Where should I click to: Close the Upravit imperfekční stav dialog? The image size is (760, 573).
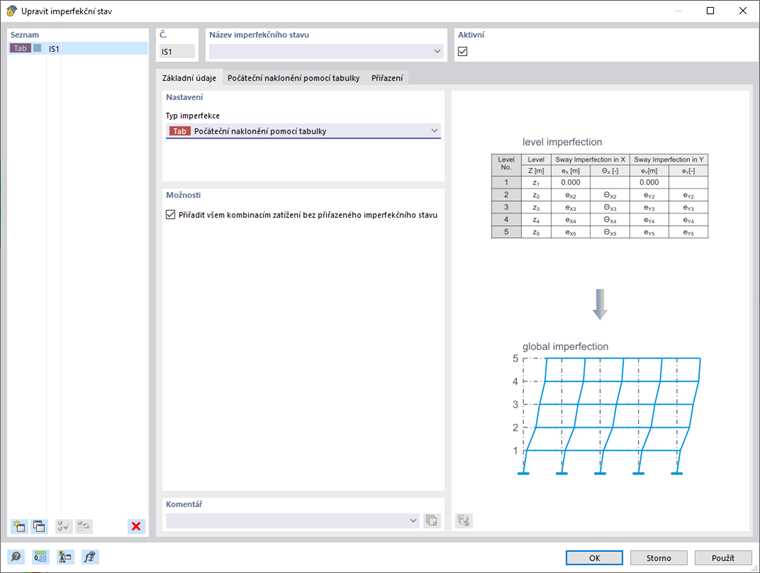point(743,11)
